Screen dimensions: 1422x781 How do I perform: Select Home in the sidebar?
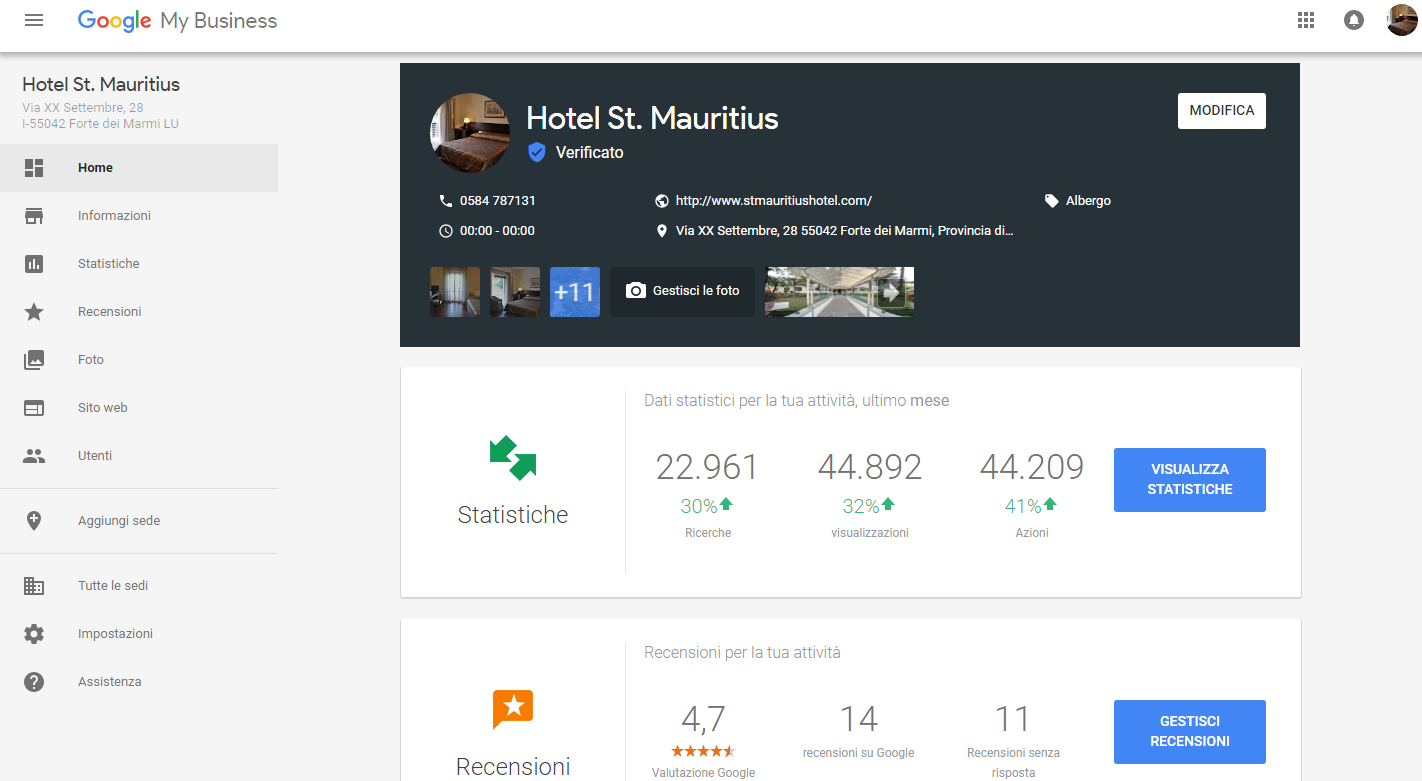click(x=139, y=168)
